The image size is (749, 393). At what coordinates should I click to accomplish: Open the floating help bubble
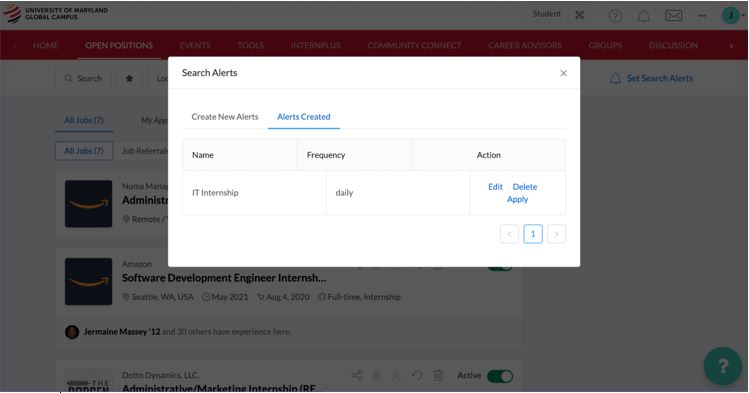coord(723,366)
